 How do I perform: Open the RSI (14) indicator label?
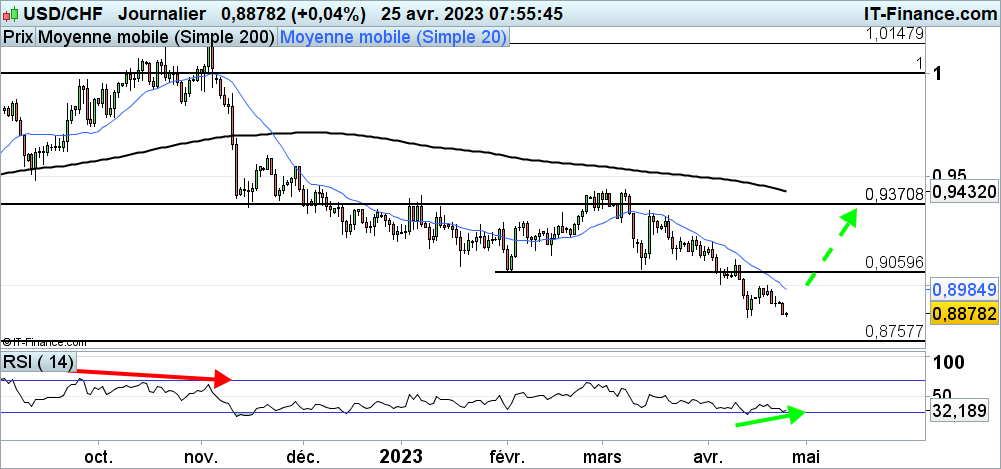[x=38, y=361]
